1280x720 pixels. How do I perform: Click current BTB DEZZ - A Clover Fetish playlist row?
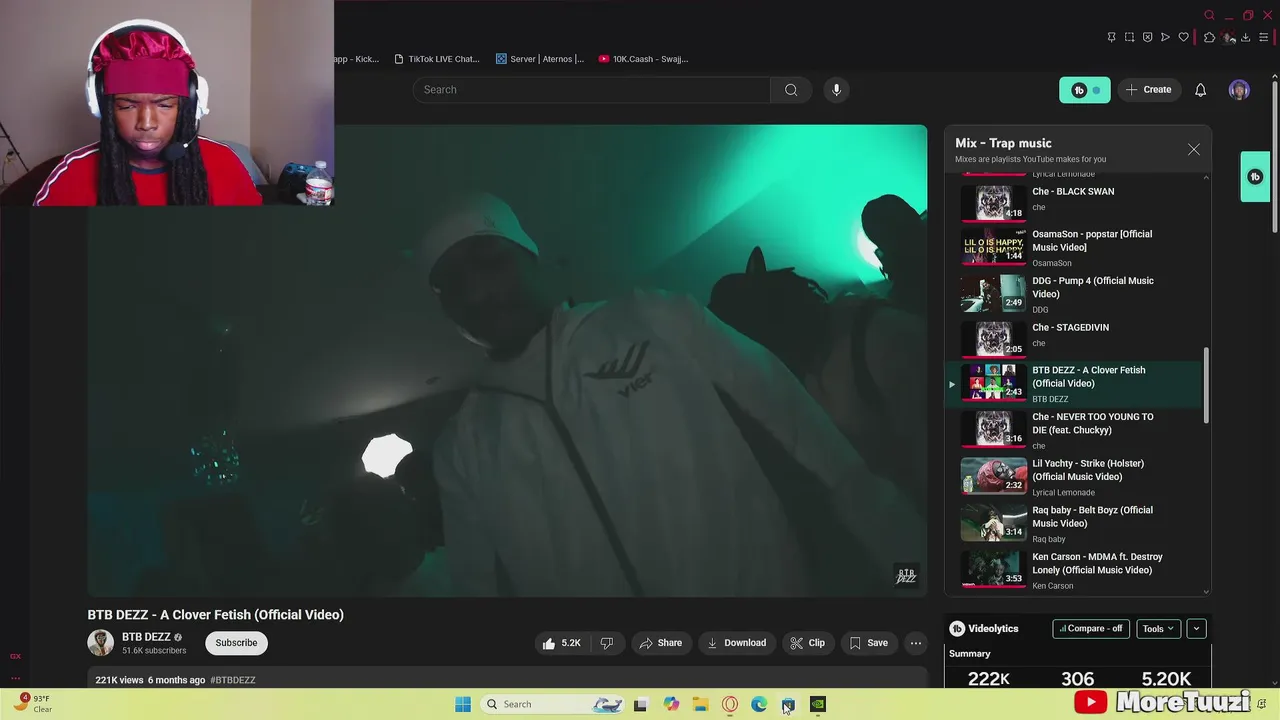[x=1075, y=384]
